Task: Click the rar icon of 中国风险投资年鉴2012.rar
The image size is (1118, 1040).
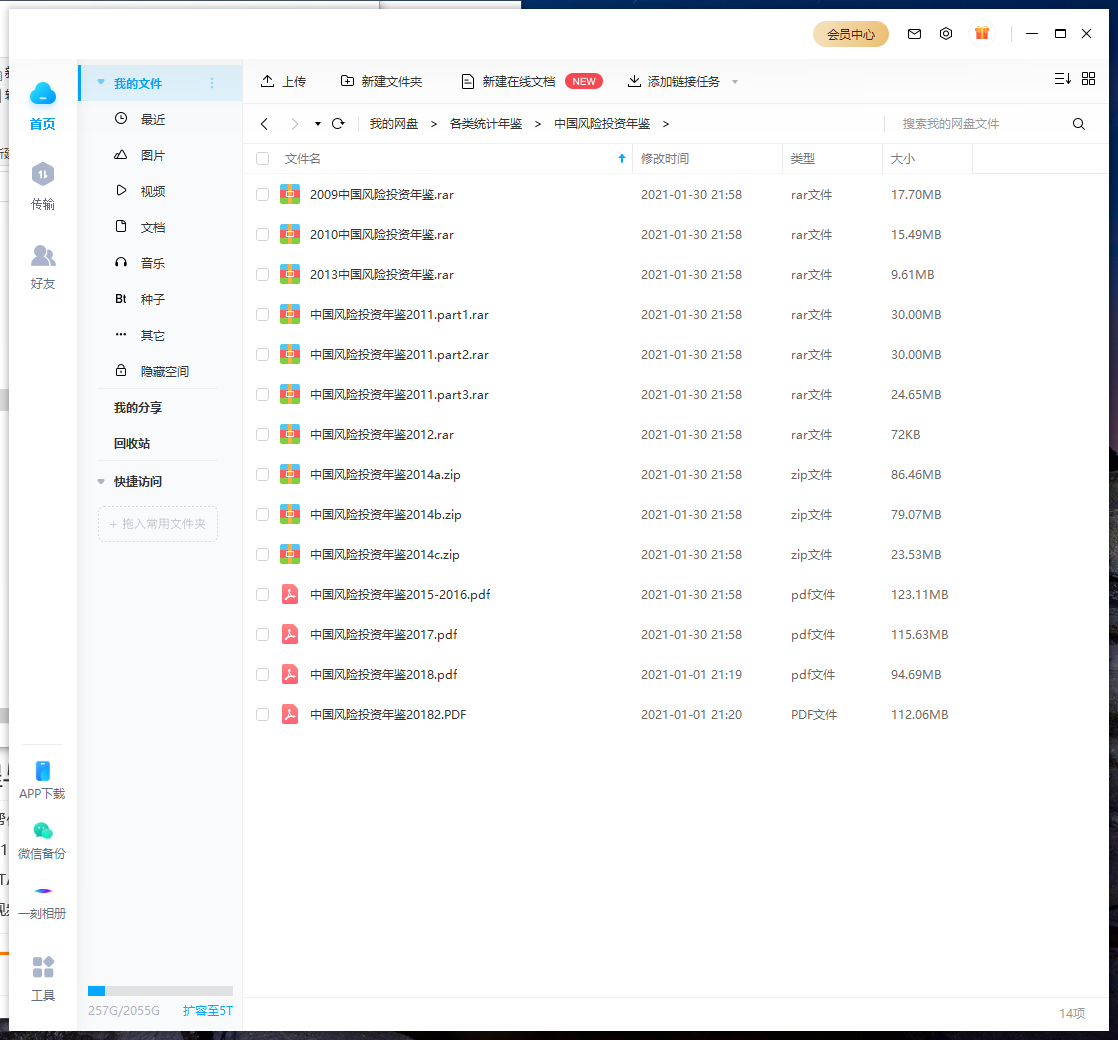Action: tap(289, 434)
